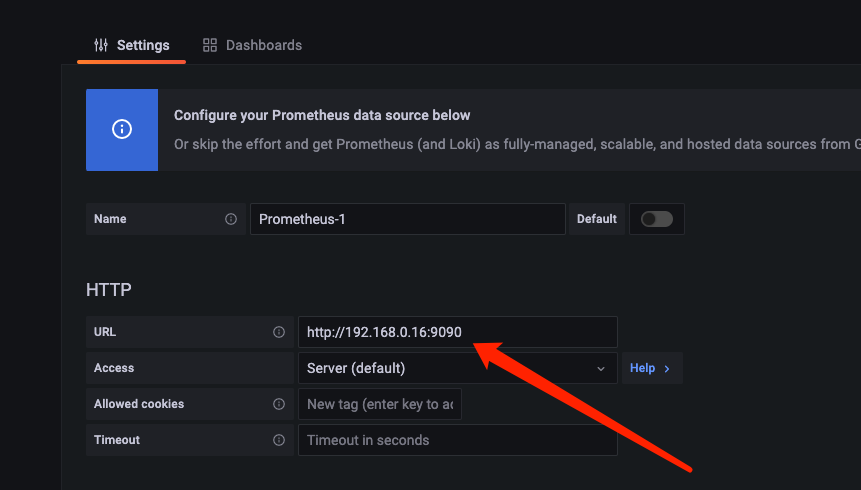861x490 pixels.
Task: Toggle the Default data source switch
Action: tap(657, 219)
